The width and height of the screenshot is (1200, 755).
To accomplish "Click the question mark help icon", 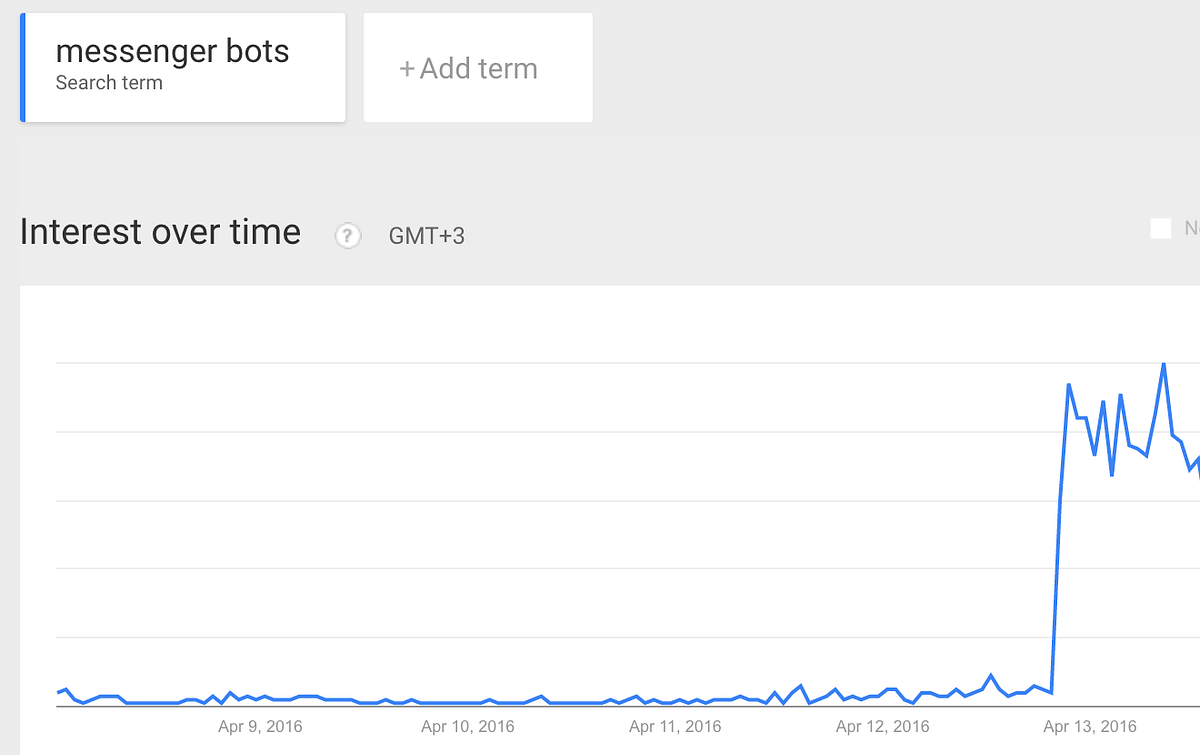I will (347, 236).
